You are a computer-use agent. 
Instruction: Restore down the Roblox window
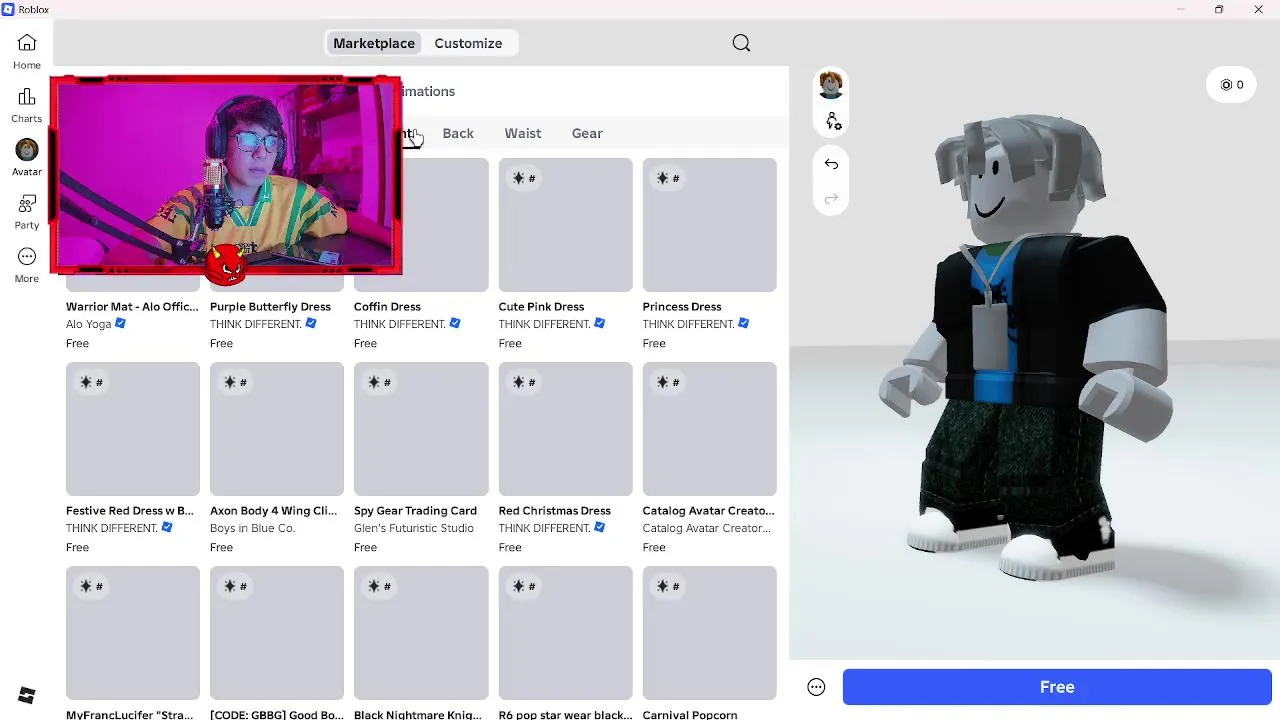click(x=1219, y=9)
